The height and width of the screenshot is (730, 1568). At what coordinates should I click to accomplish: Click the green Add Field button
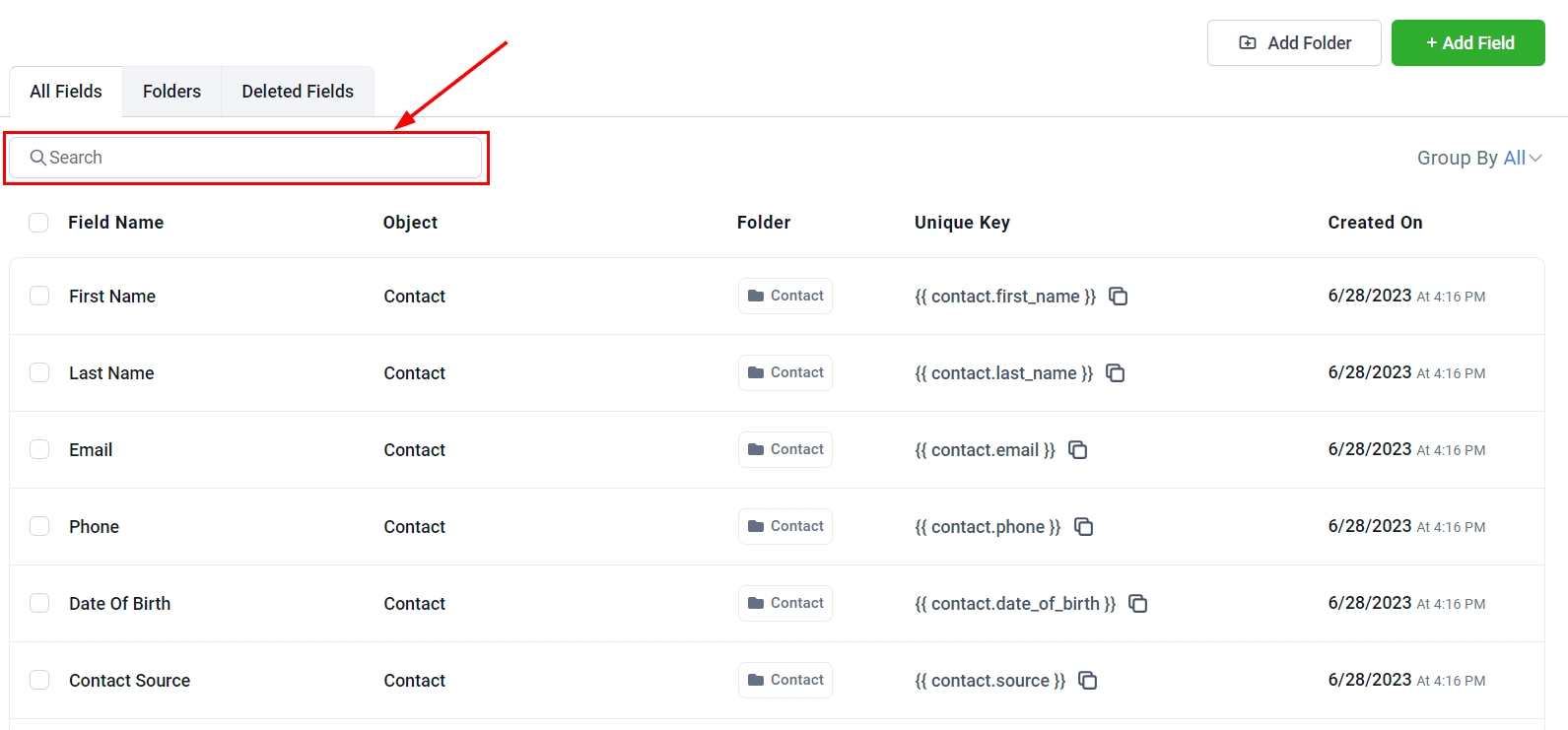pyautogui.click(x=1467, y=43)
